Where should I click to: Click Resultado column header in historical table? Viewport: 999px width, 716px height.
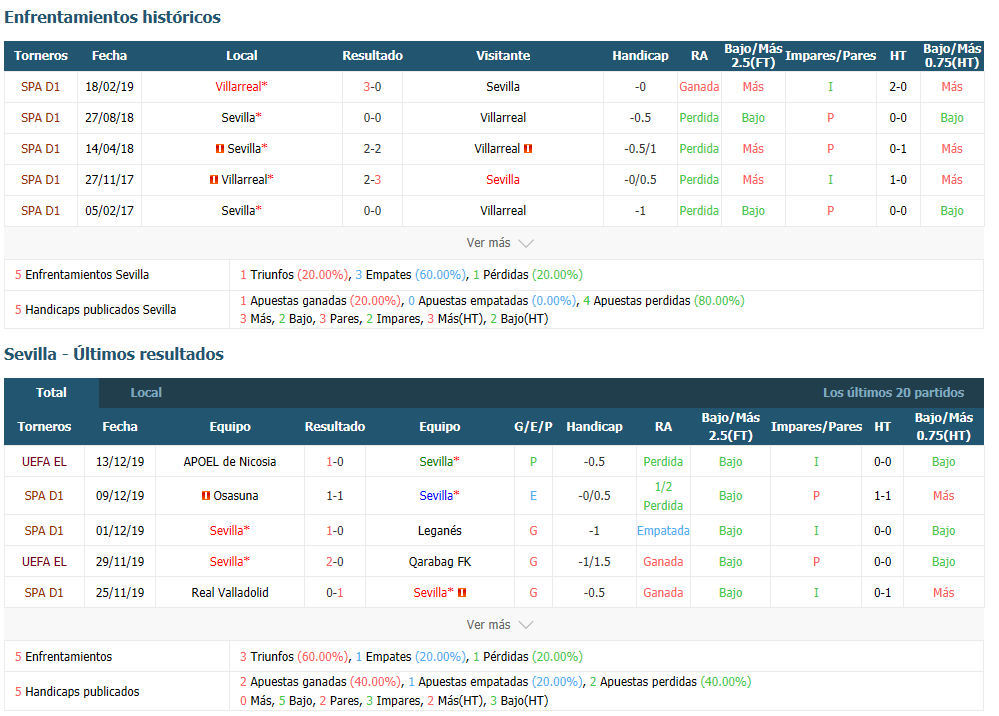(x=372, y=55)
